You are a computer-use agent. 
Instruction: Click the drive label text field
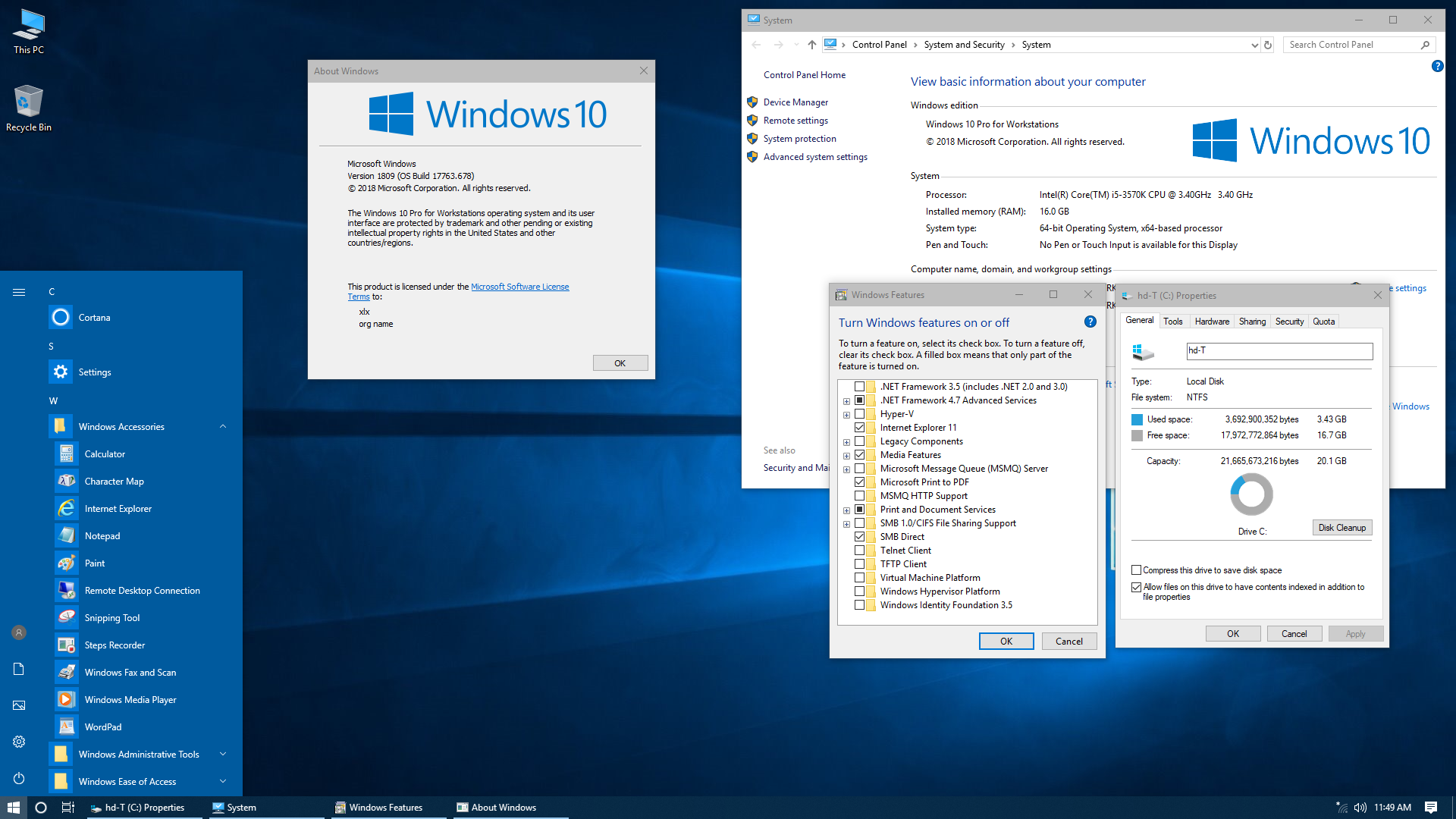1279,351
